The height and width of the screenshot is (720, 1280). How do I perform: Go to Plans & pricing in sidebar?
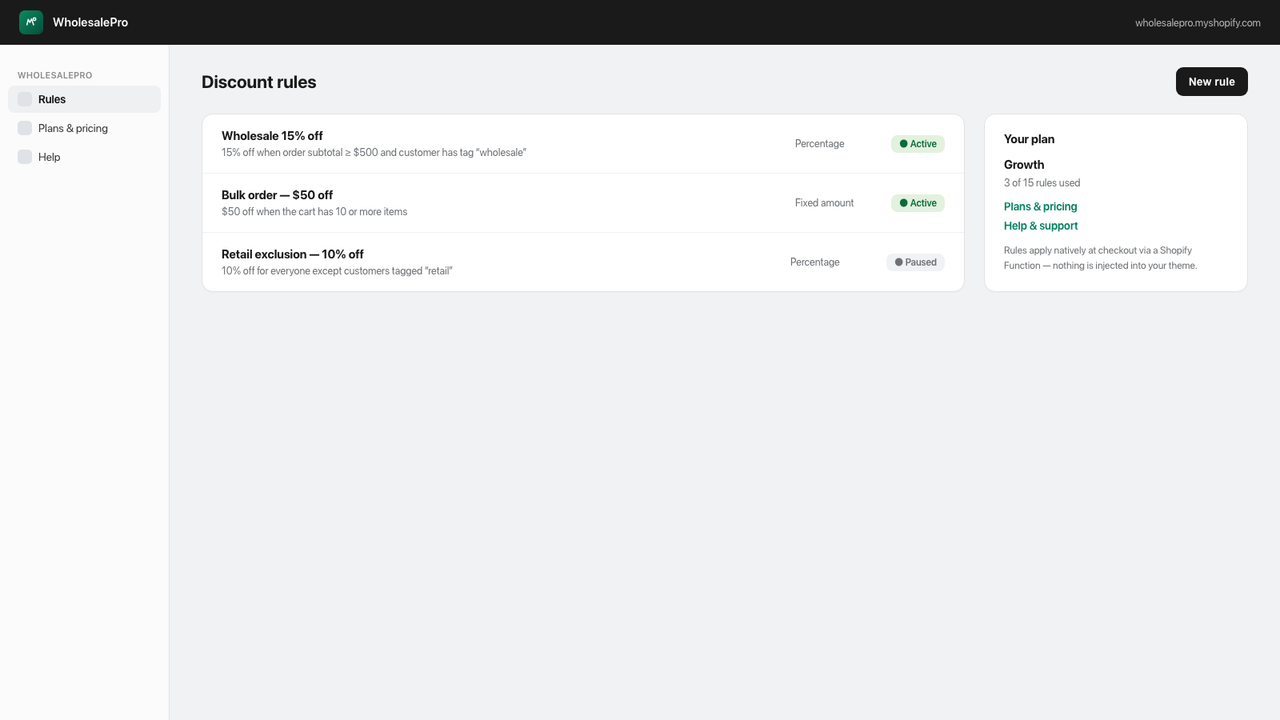coord(84,128)
